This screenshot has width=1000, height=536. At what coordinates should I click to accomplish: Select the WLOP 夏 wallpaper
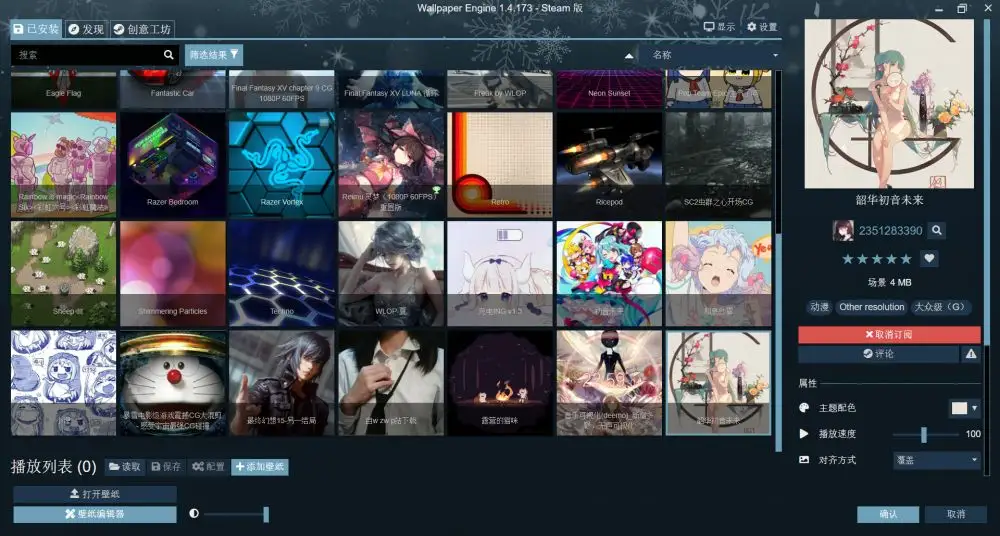coord(391,274)
